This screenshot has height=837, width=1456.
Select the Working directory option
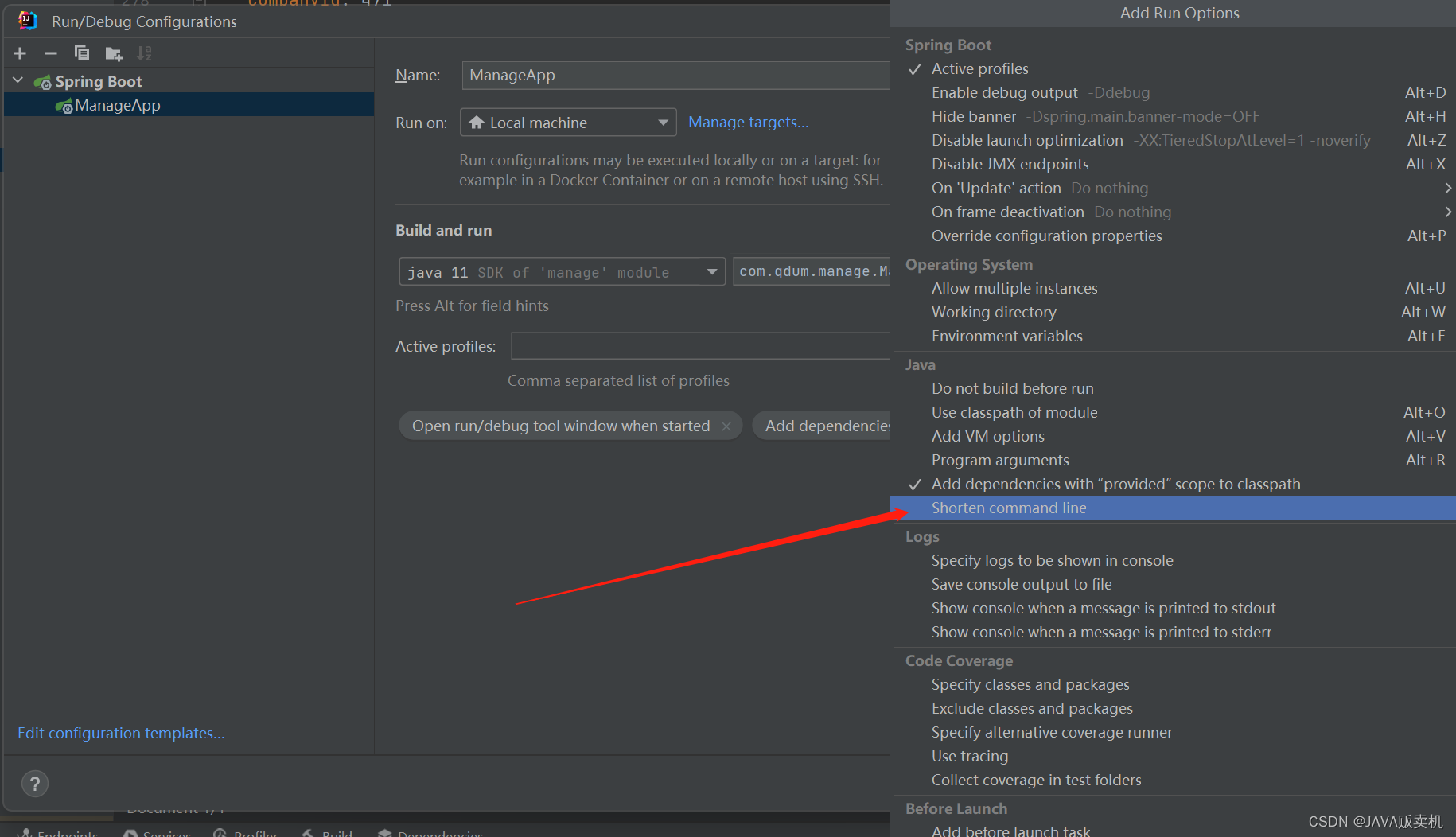(1173, 312)
